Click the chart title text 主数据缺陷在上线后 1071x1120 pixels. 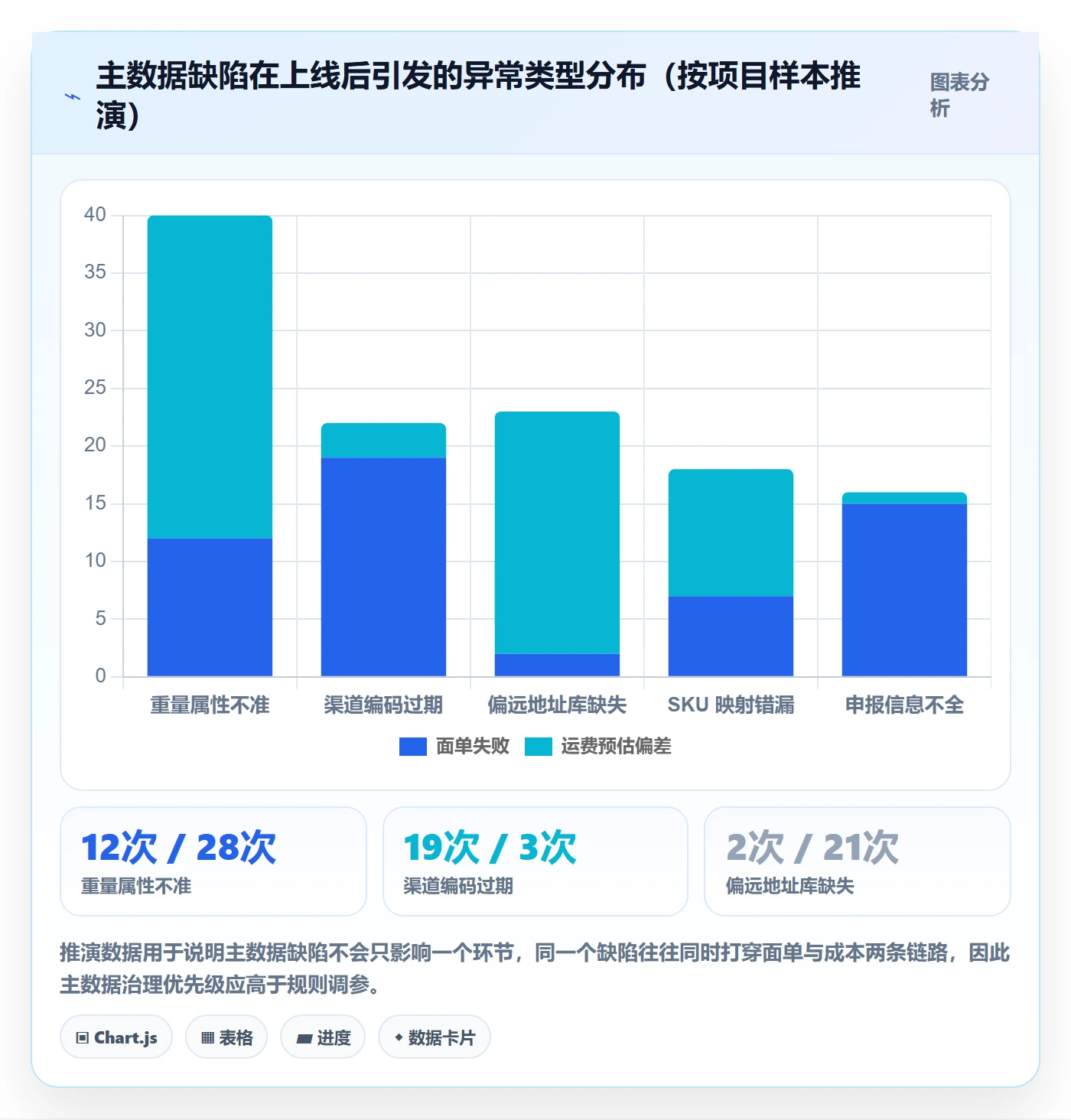pos(233,77)
